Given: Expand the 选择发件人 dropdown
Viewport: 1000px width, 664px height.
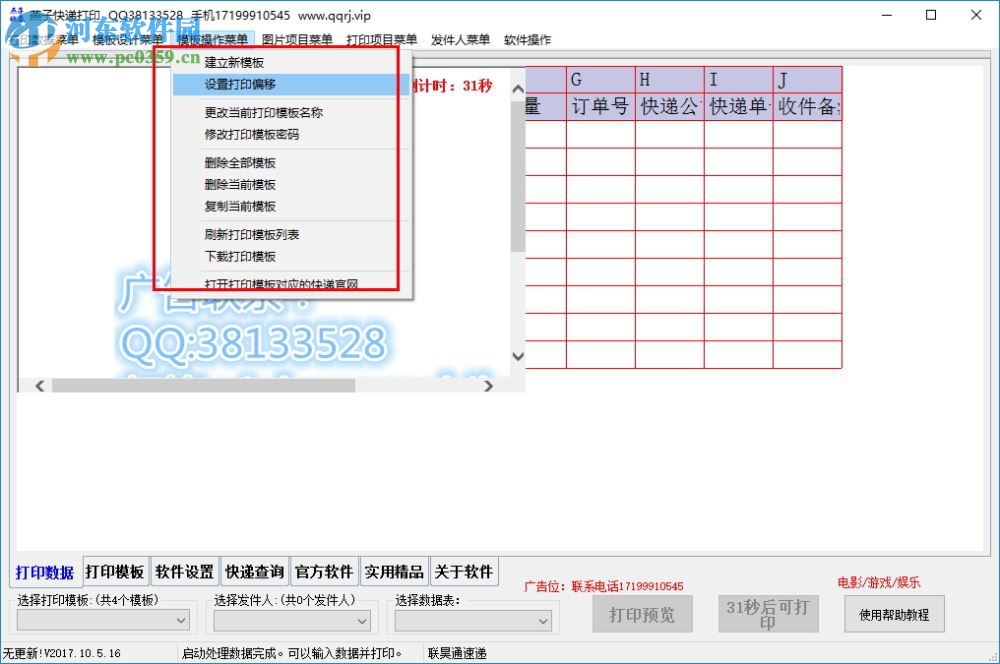Looking at the screenshot, I should click(291, 620).
